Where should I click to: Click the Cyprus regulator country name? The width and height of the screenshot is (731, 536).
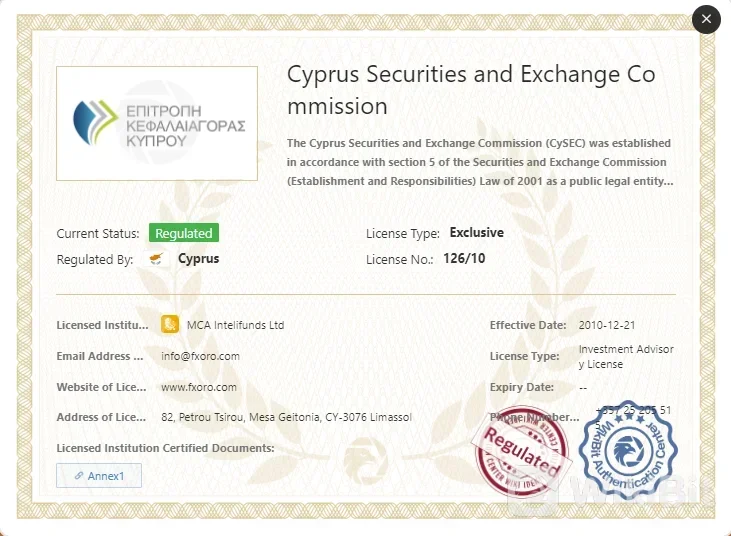coord(198,259)
